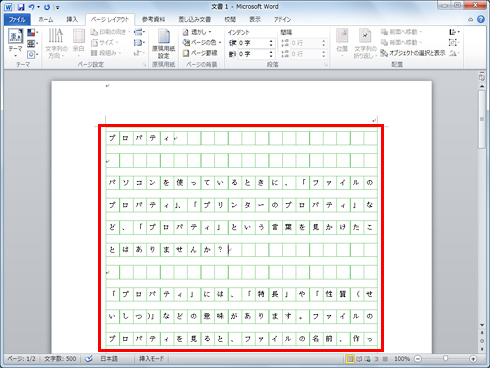
Task: Click the 文字列の折り返し (Wrap Text) button
Action: pos(365,43)
